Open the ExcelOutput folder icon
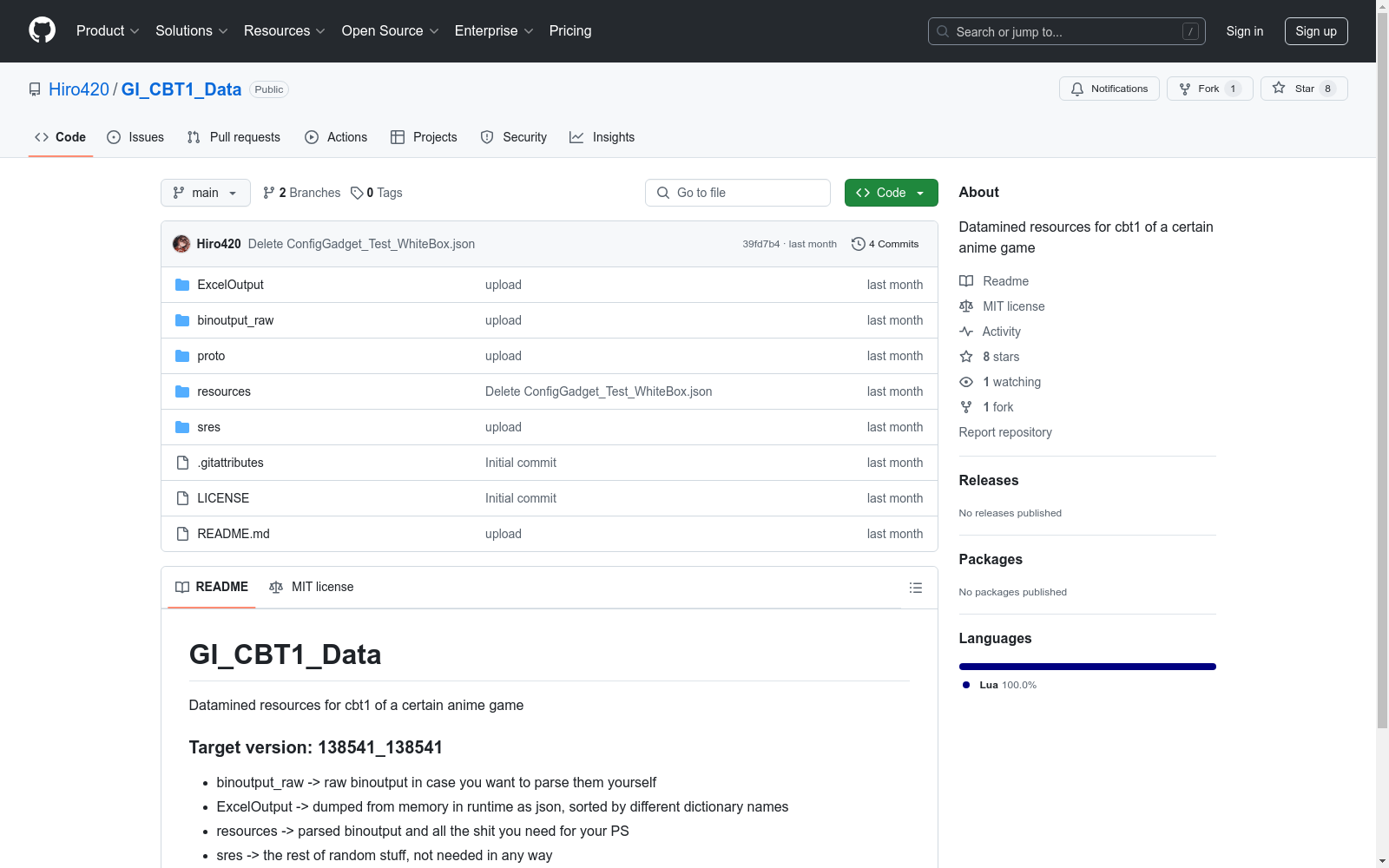The image size is (1389, 868). [x=182, y=285]
